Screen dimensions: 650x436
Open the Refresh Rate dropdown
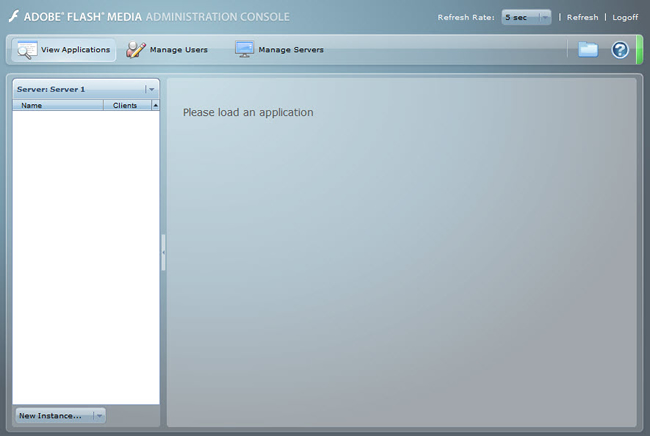[x=526, y=17]
